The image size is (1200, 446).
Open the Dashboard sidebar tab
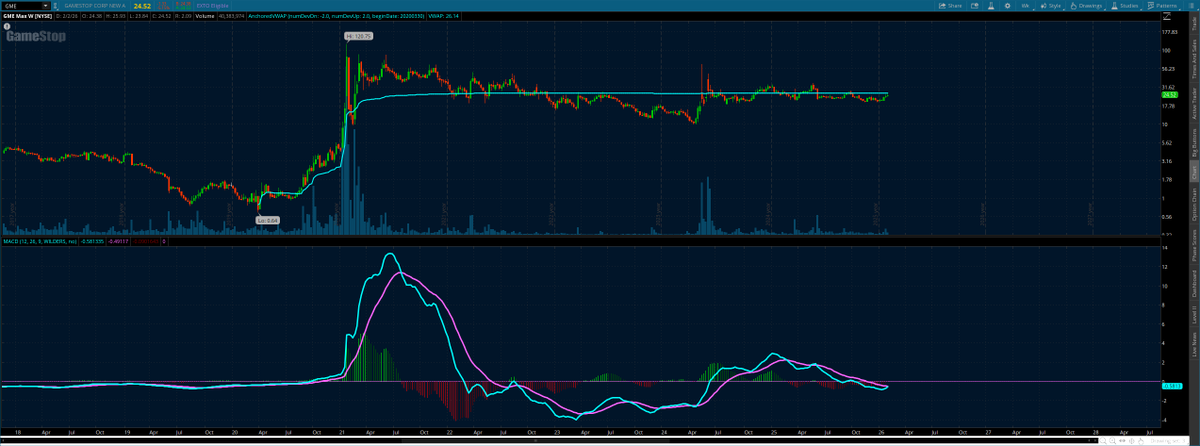pyautogui.click(x=1194, y=285)
